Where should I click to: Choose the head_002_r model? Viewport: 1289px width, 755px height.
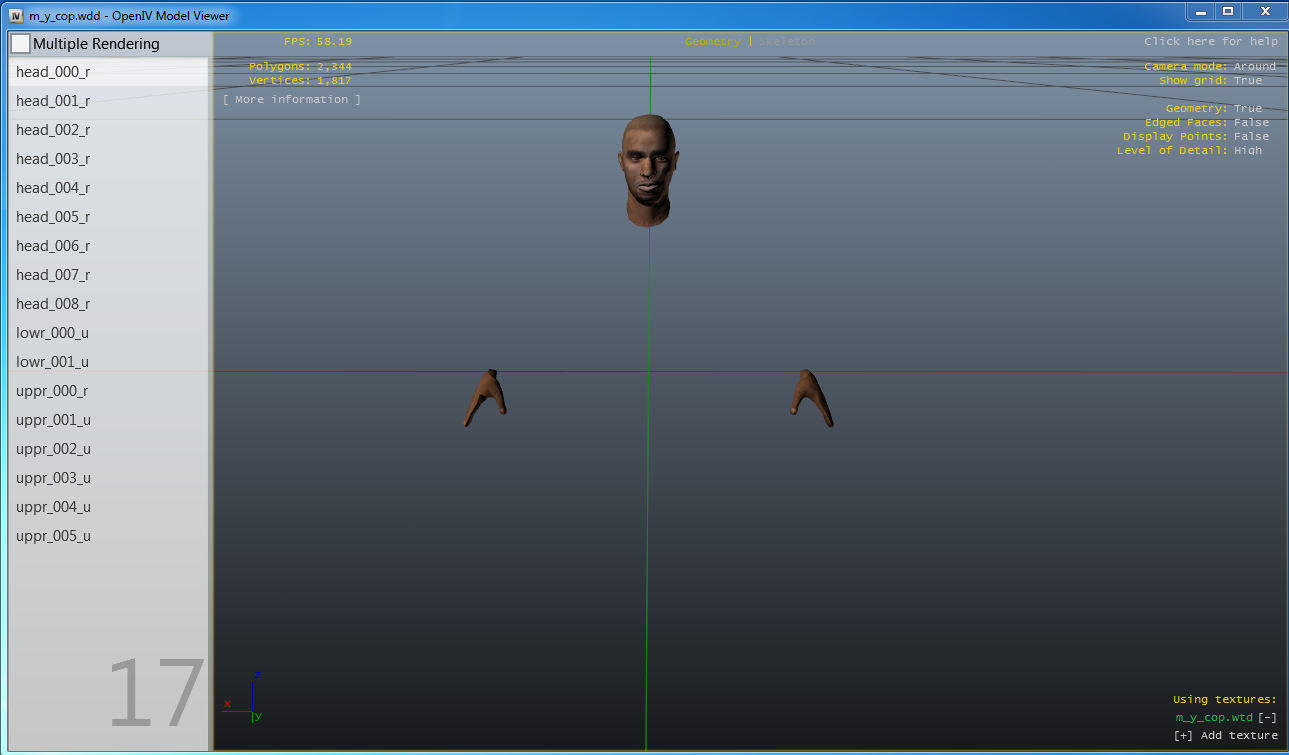pos(108,130)
